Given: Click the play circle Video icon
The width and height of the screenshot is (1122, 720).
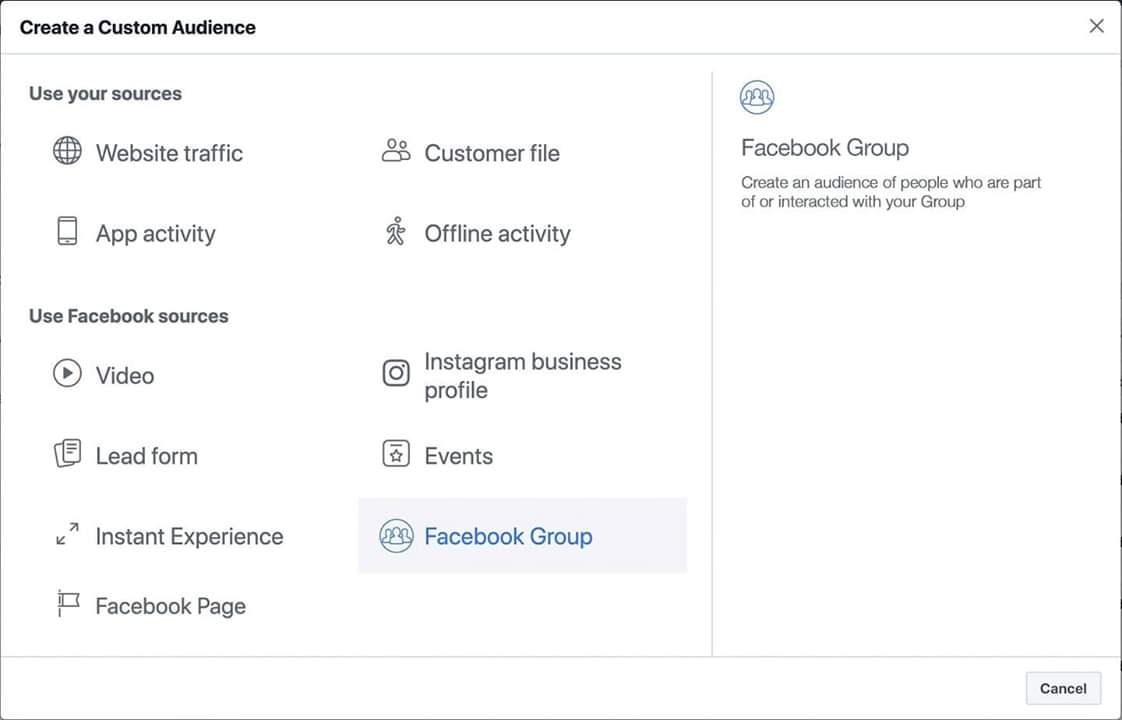Looking at the screenshot, I should point(67,373).
